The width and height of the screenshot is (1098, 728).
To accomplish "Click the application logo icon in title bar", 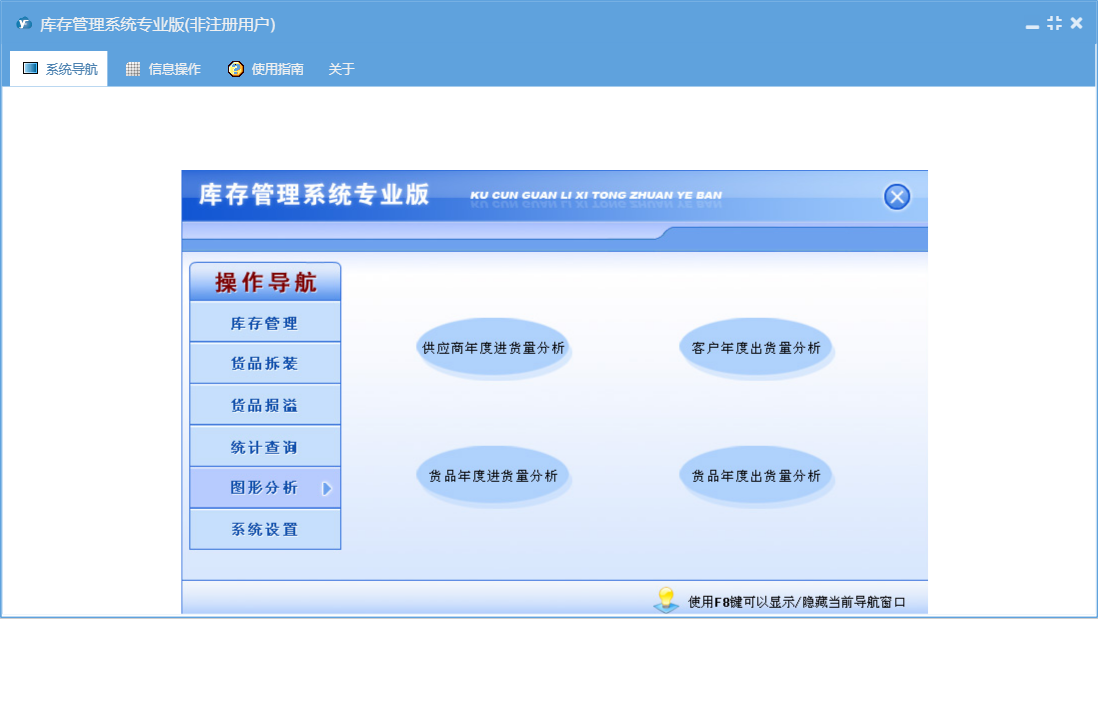I will tap(24, 24).
